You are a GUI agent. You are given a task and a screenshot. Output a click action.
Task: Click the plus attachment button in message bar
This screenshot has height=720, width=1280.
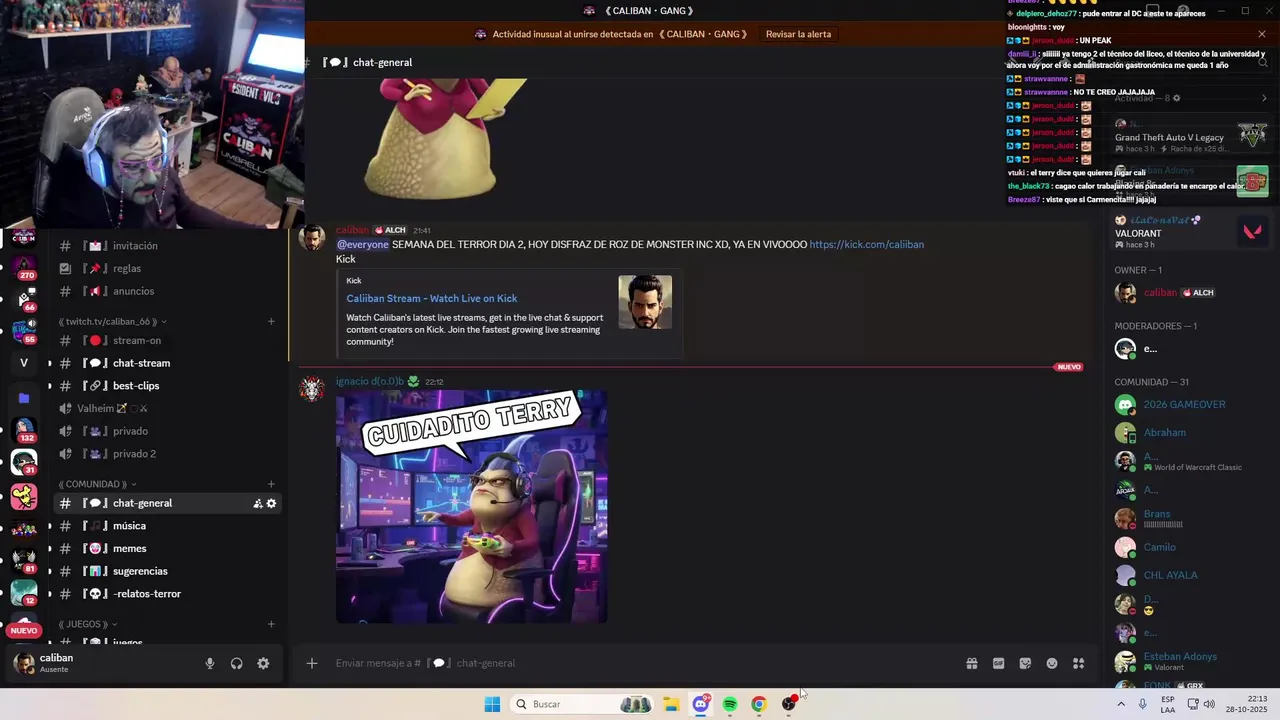(312, 663)
